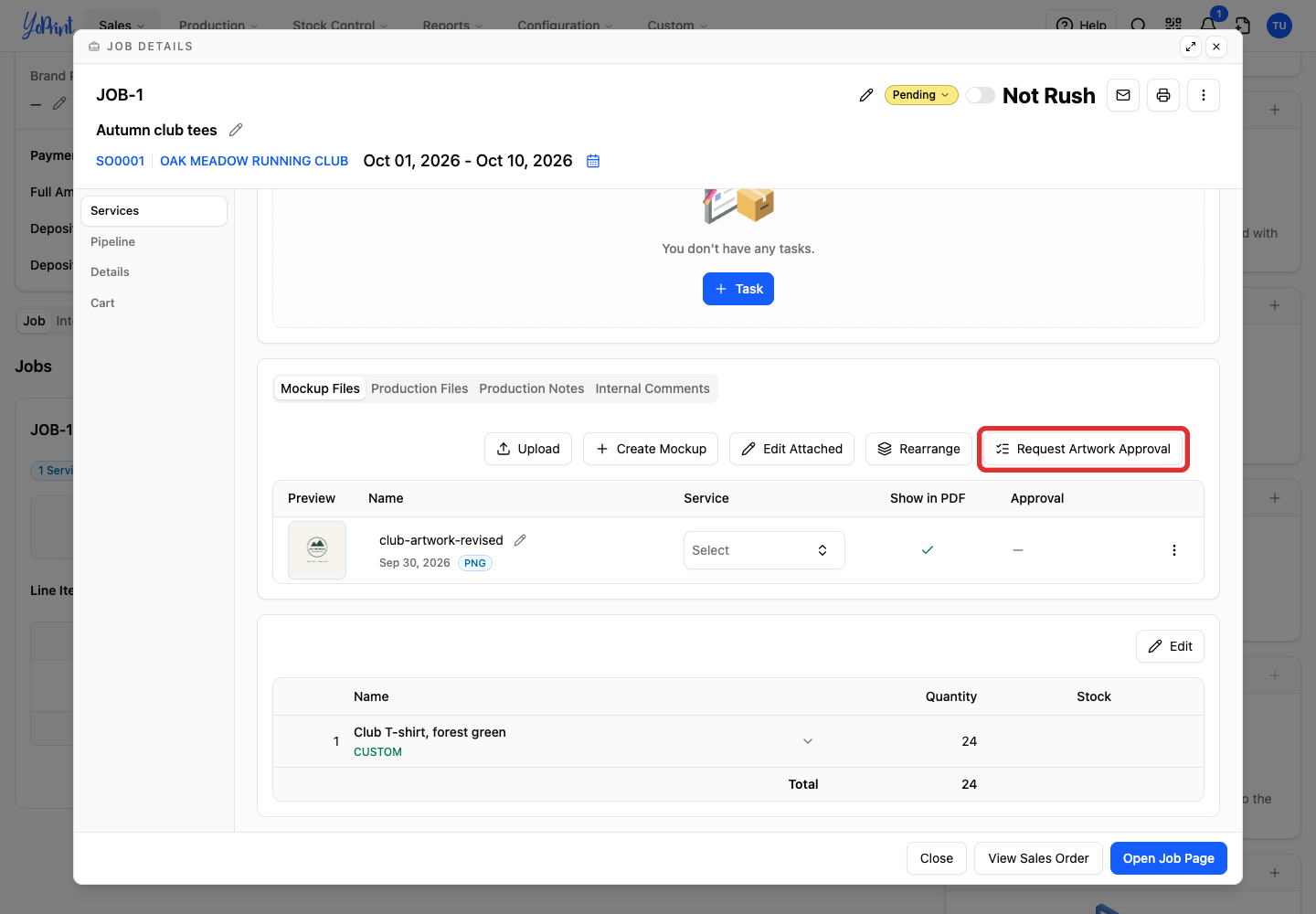
Task: Click the YoPrint logo
Action: [48, 25]
